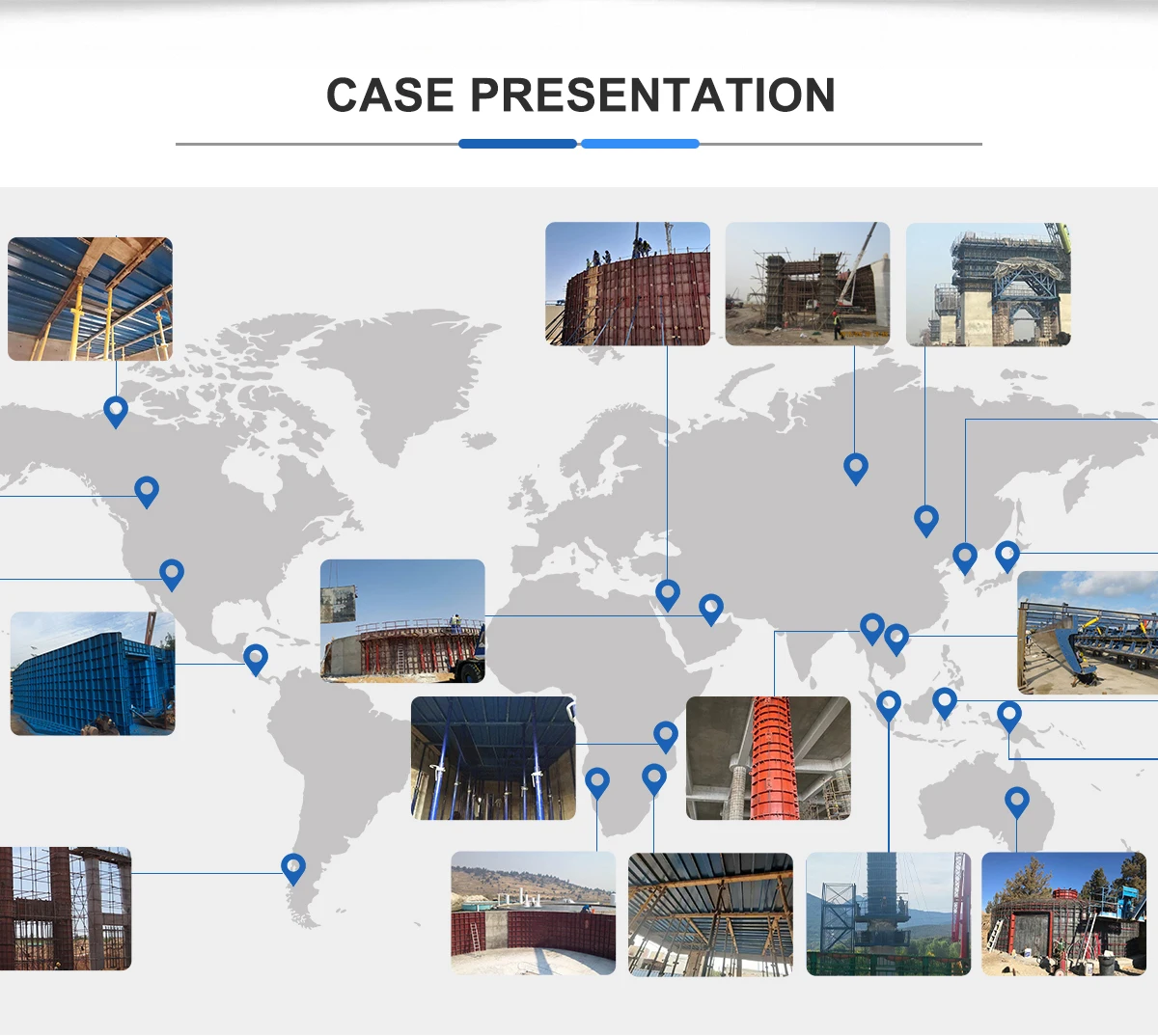The width and height of the screenshot is (1158, 1036).
Task: Select the map pin over Russia
Action: tap(855, 468)
